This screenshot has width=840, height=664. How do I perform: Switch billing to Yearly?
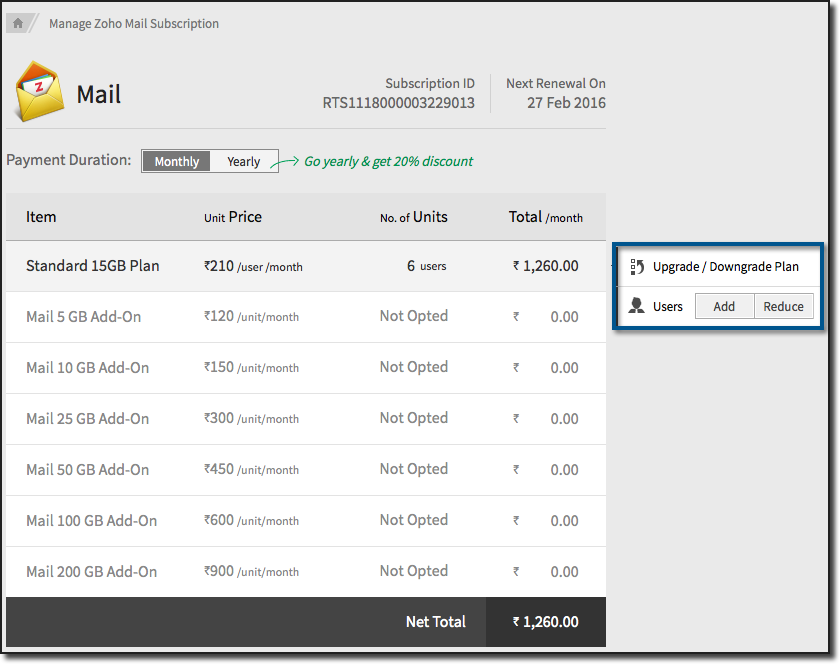[x=243, y=160]
